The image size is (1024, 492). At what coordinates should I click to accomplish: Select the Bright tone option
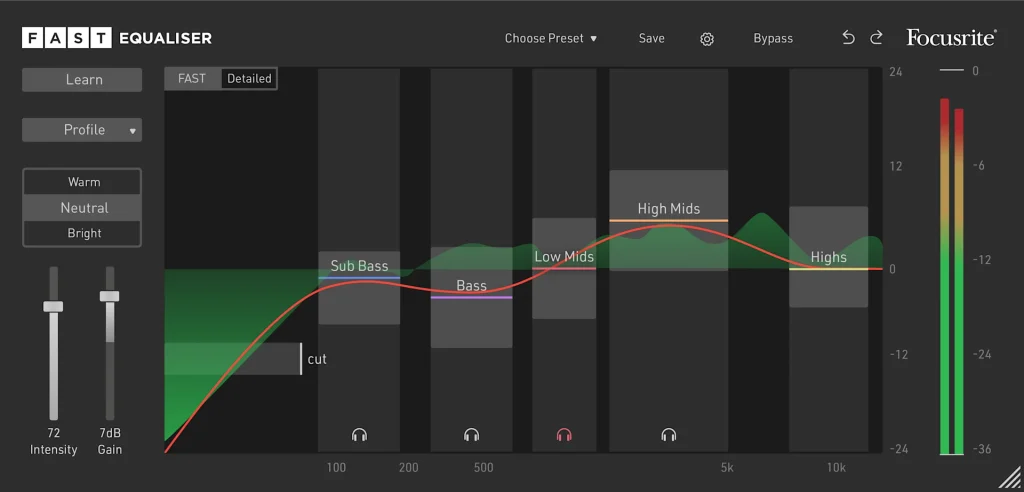click(x=84, y=233)
